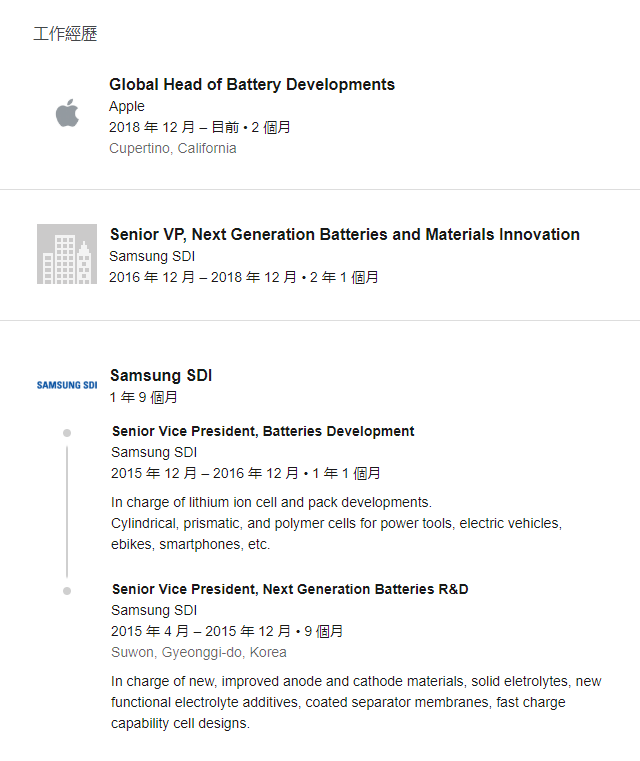
Task: Click the 2018 年 12 月 – 目前 date range
Action: (x=174, y=127)
